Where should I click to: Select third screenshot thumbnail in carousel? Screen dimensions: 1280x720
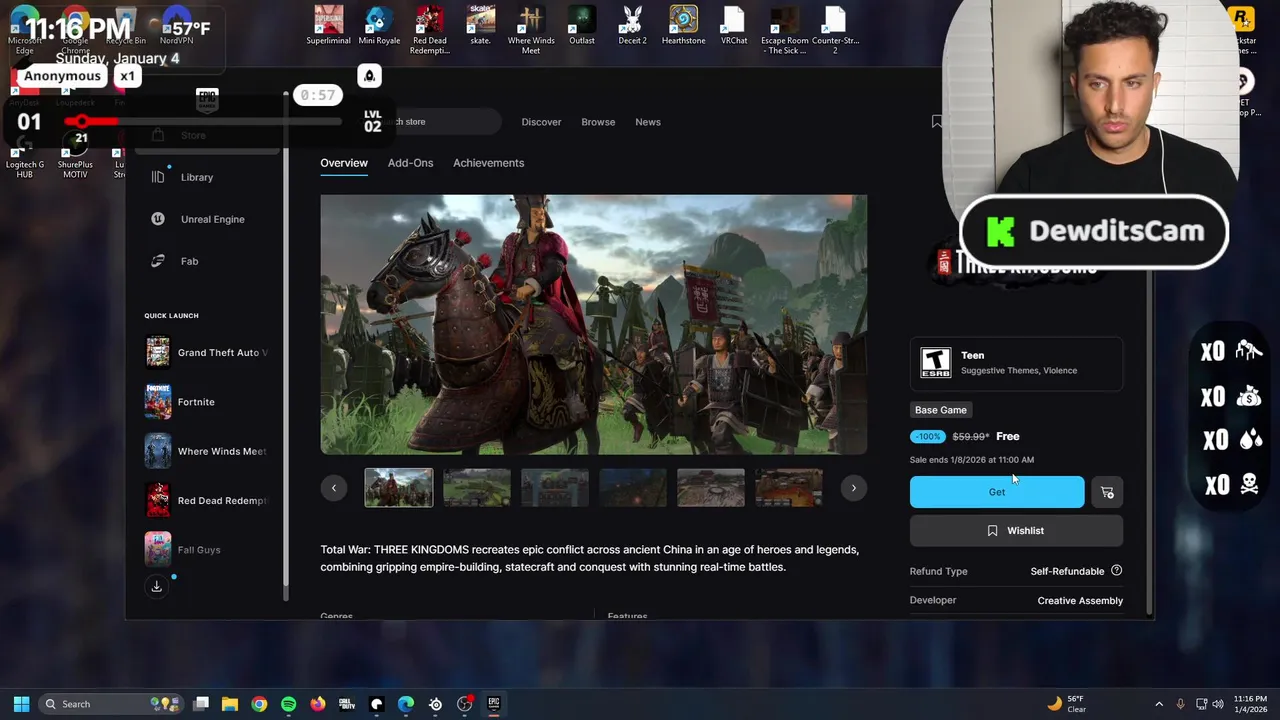[555, 488]
